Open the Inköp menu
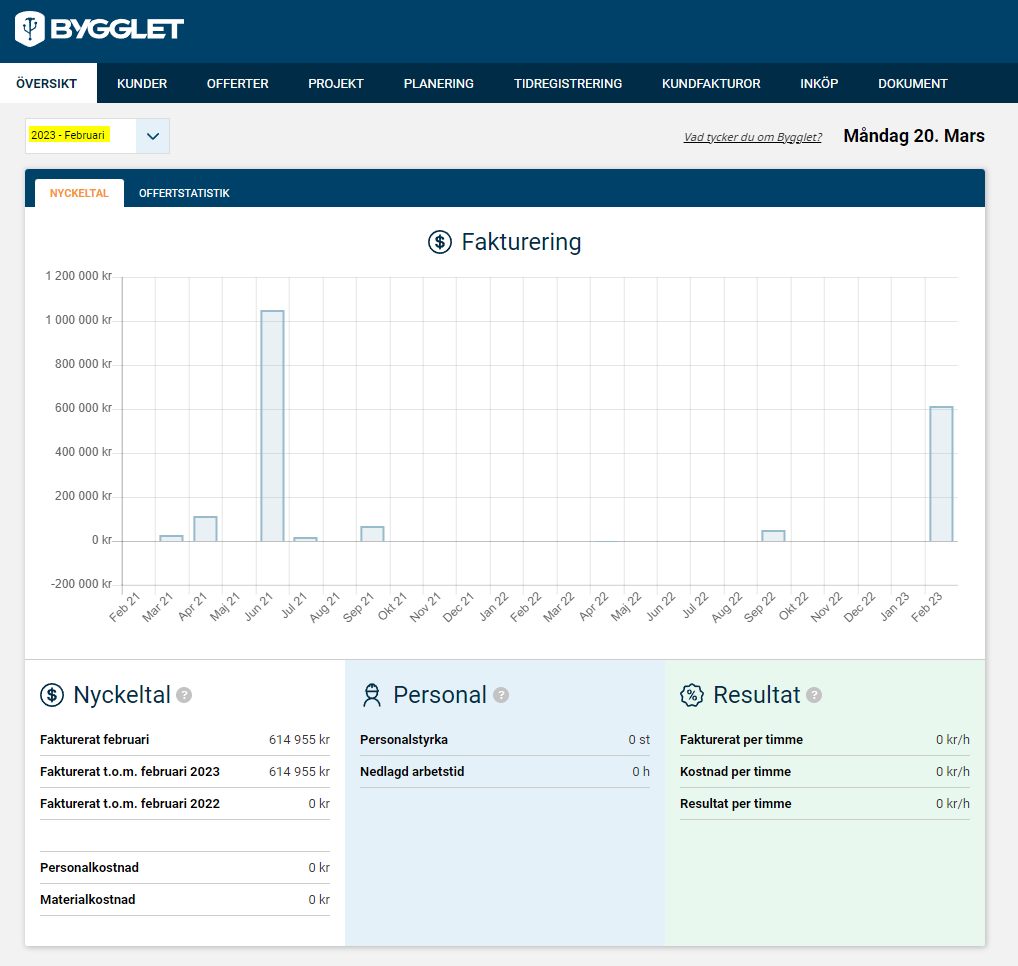 [x=819, y=84]
